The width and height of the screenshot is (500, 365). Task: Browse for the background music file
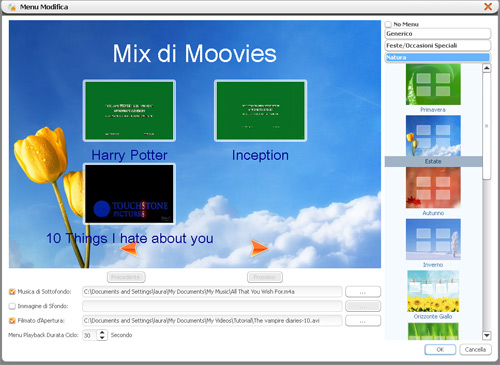click(363, 292)
